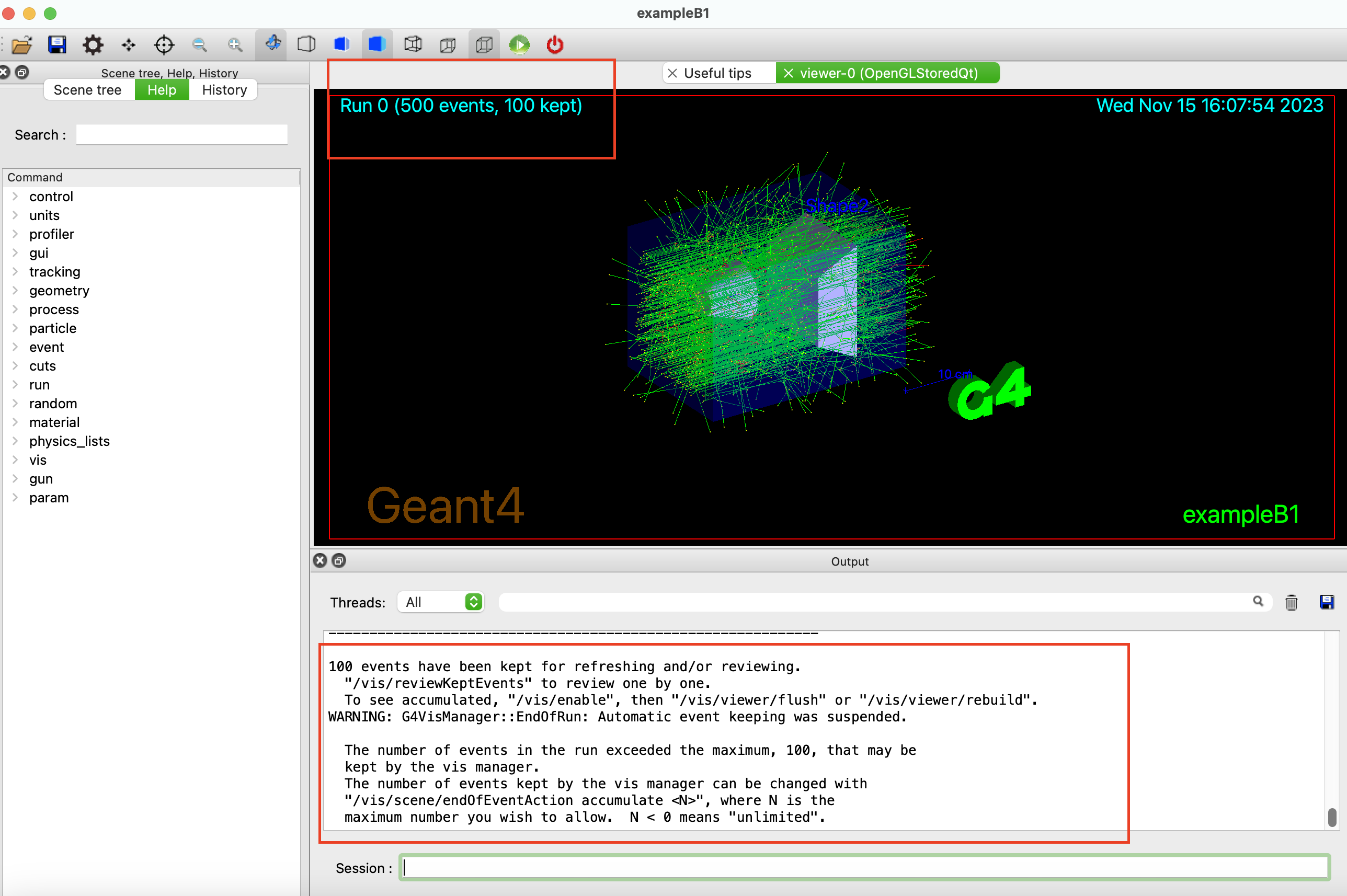Open file via folder toolbar icon
Image resolution: width=1347 pixels, height=896 pixels.
[x=22, y=44]
